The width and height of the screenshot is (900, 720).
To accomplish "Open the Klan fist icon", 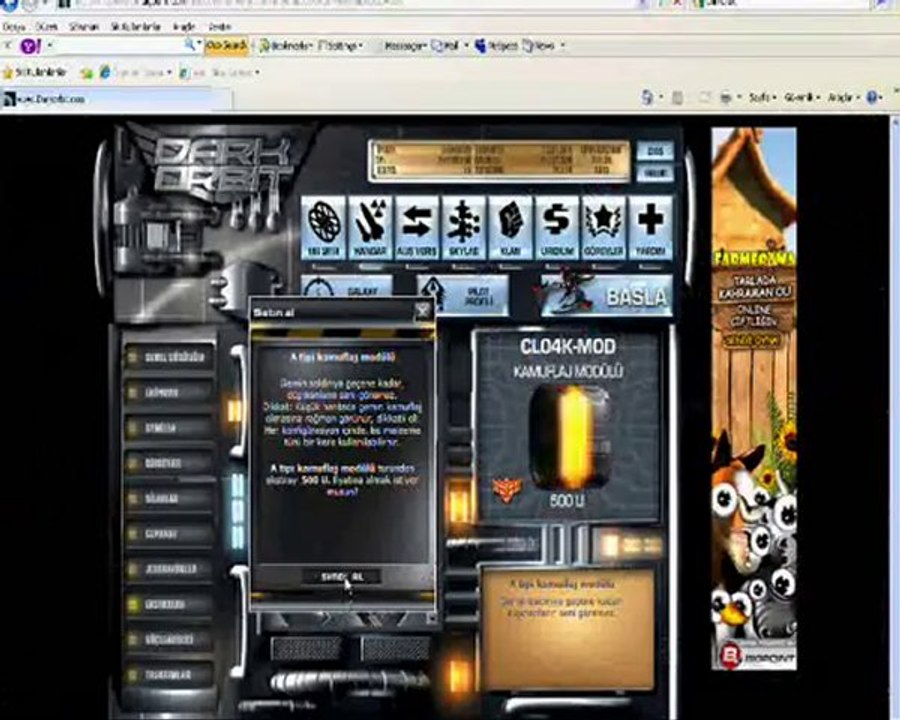I will coord(510,227).
